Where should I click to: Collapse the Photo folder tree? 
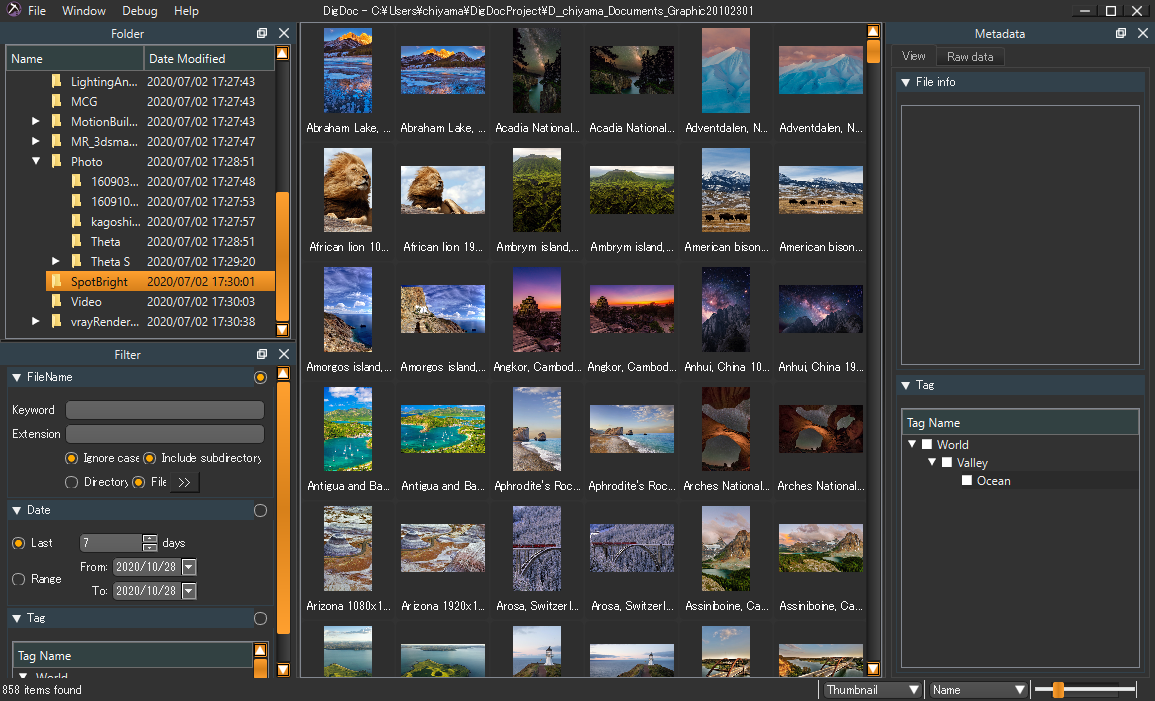coord(35,161)
